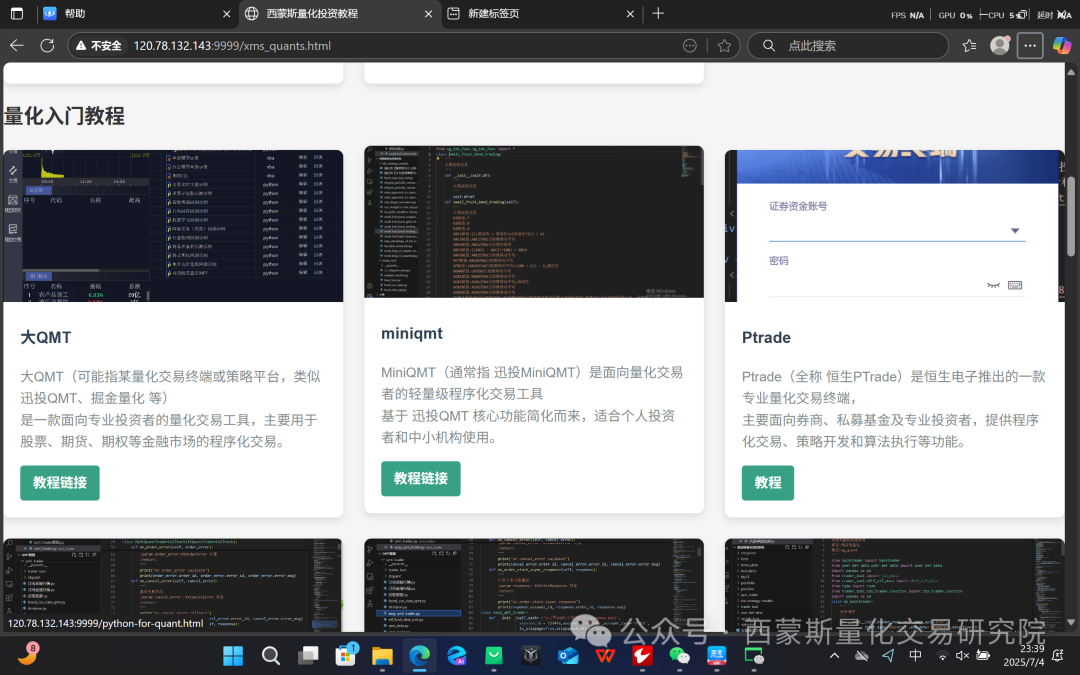
Task: Open WPS Office from the taskbar
Action: pyautogui.click(x=605, y=656)
